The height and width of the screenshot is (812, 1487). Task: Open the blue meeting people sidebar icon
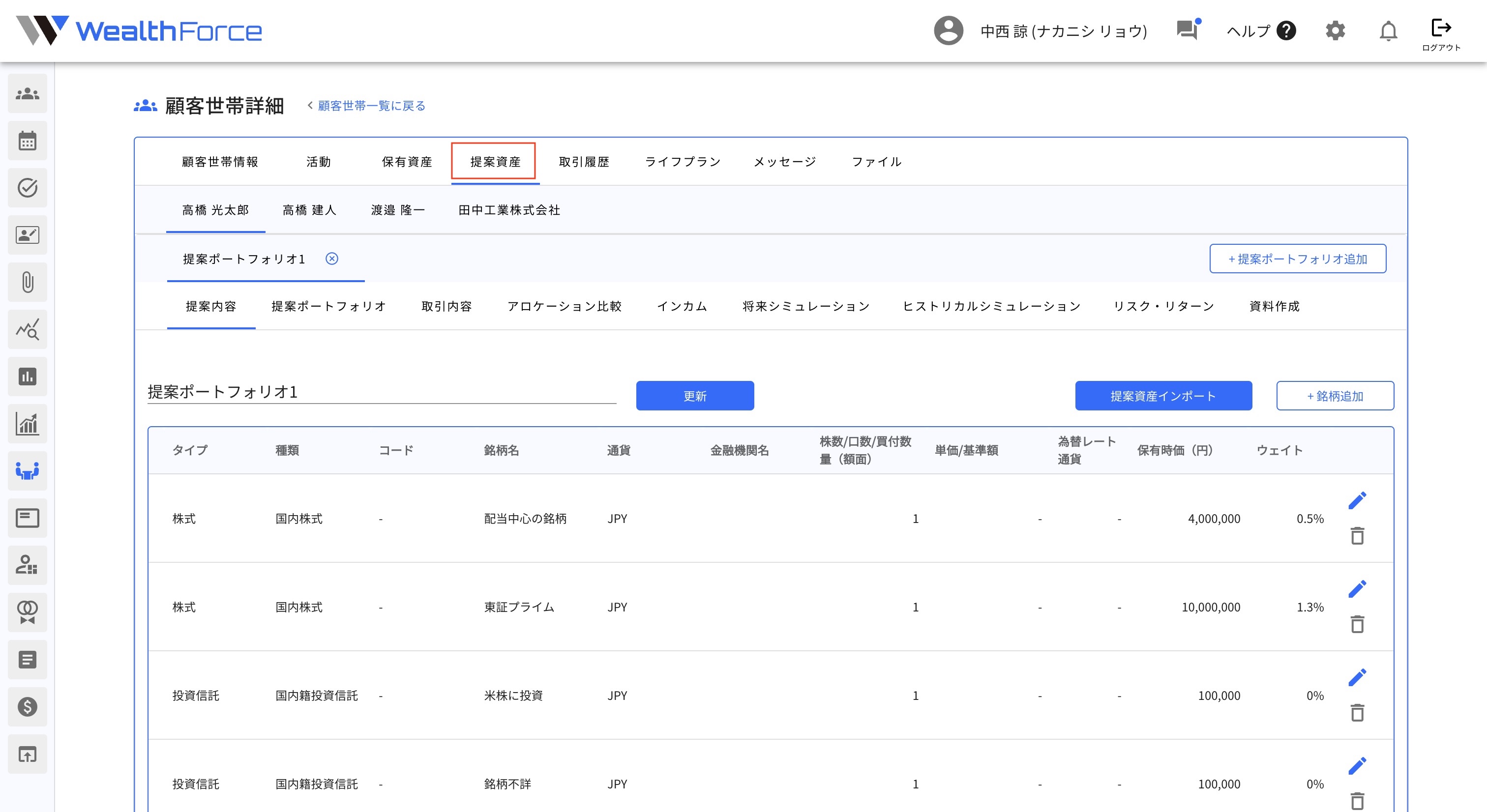tap(27, 471)
